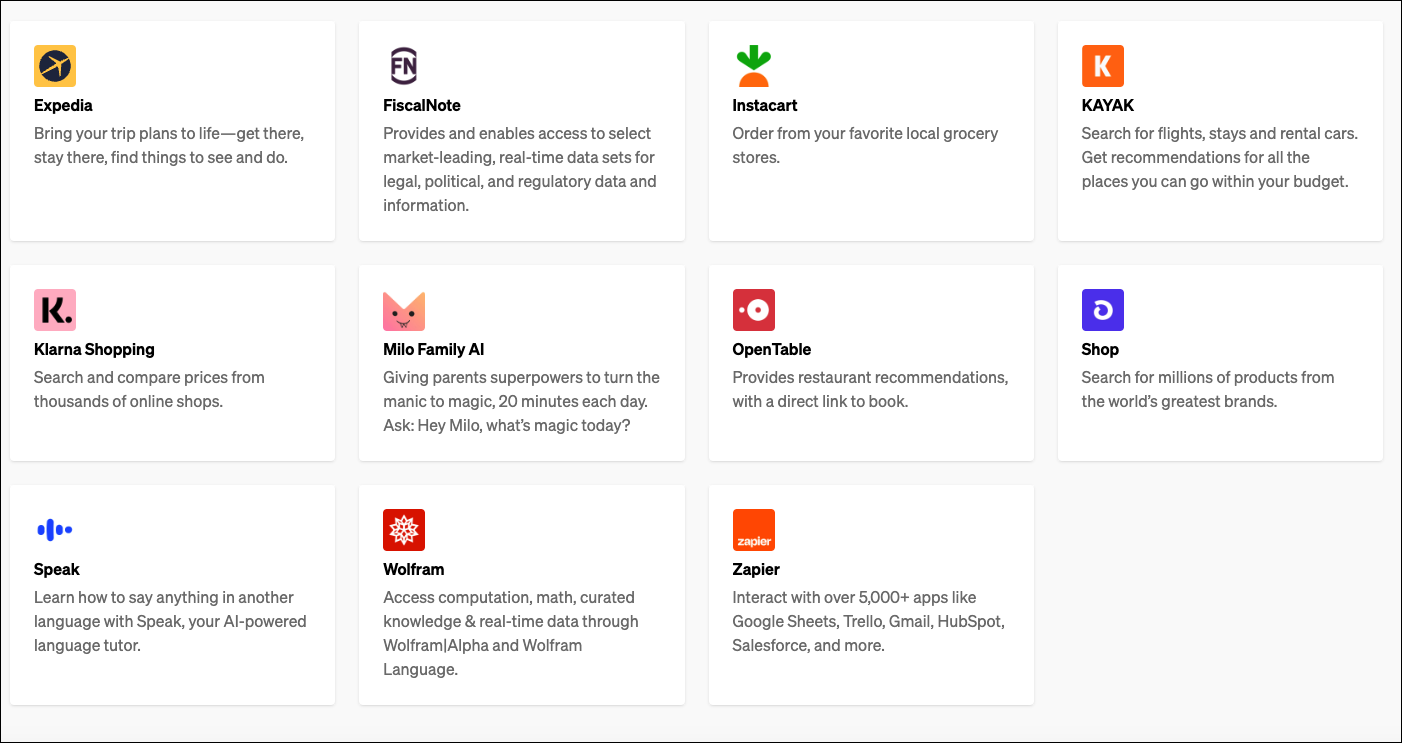Click the Instacart carrot icon

pos(753,66)
